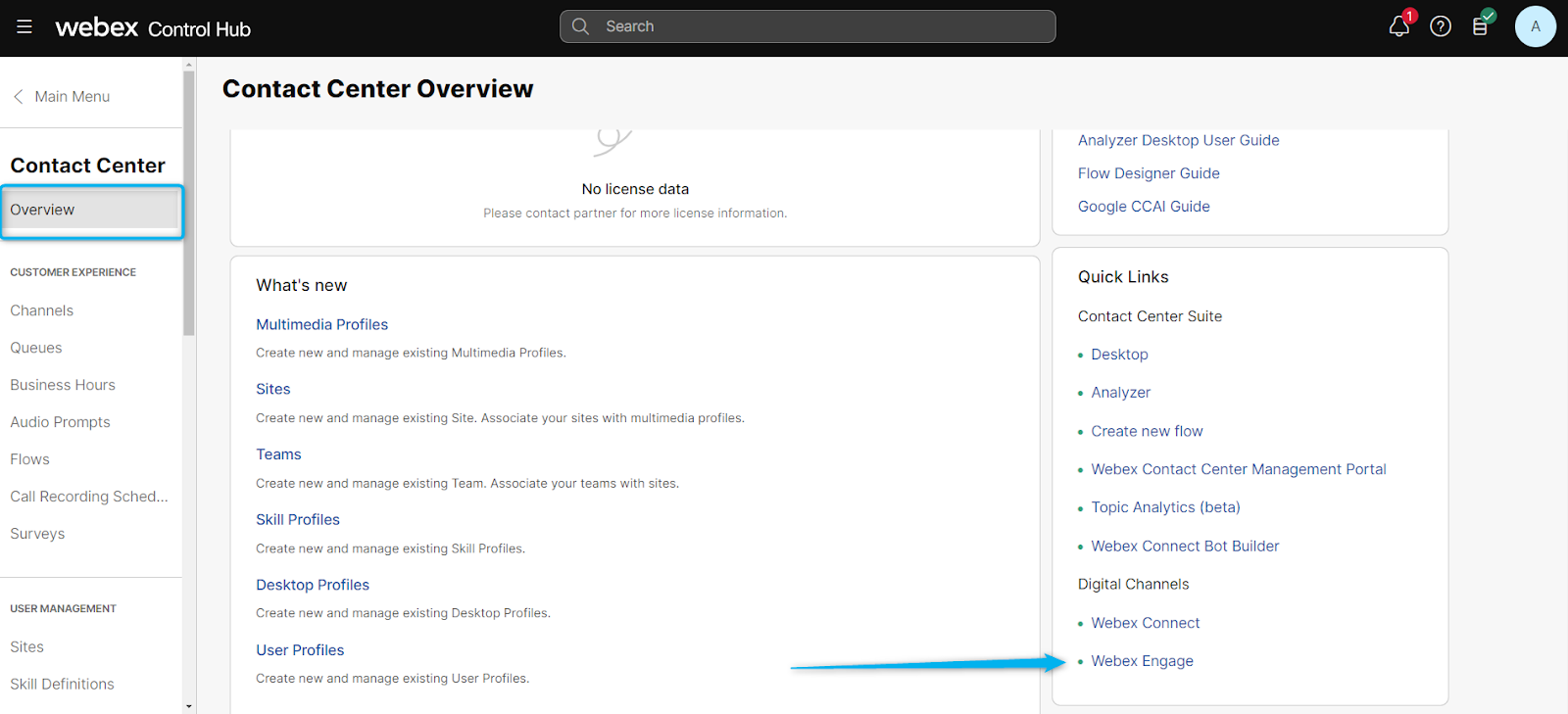Click the "Contact Center Suite" label

tap(1150, 316)
